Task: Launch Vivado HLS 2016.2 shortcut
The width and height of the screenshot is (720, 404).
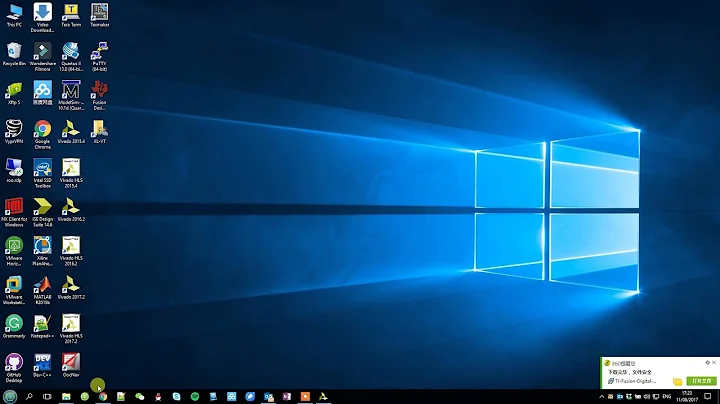Action: coord(71,252)
